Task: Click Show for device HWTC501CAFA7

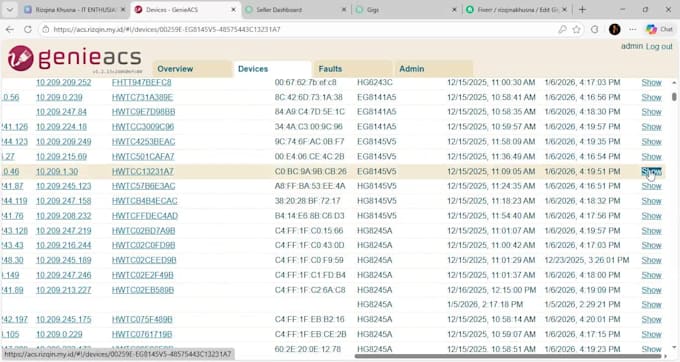Action: 651,157
